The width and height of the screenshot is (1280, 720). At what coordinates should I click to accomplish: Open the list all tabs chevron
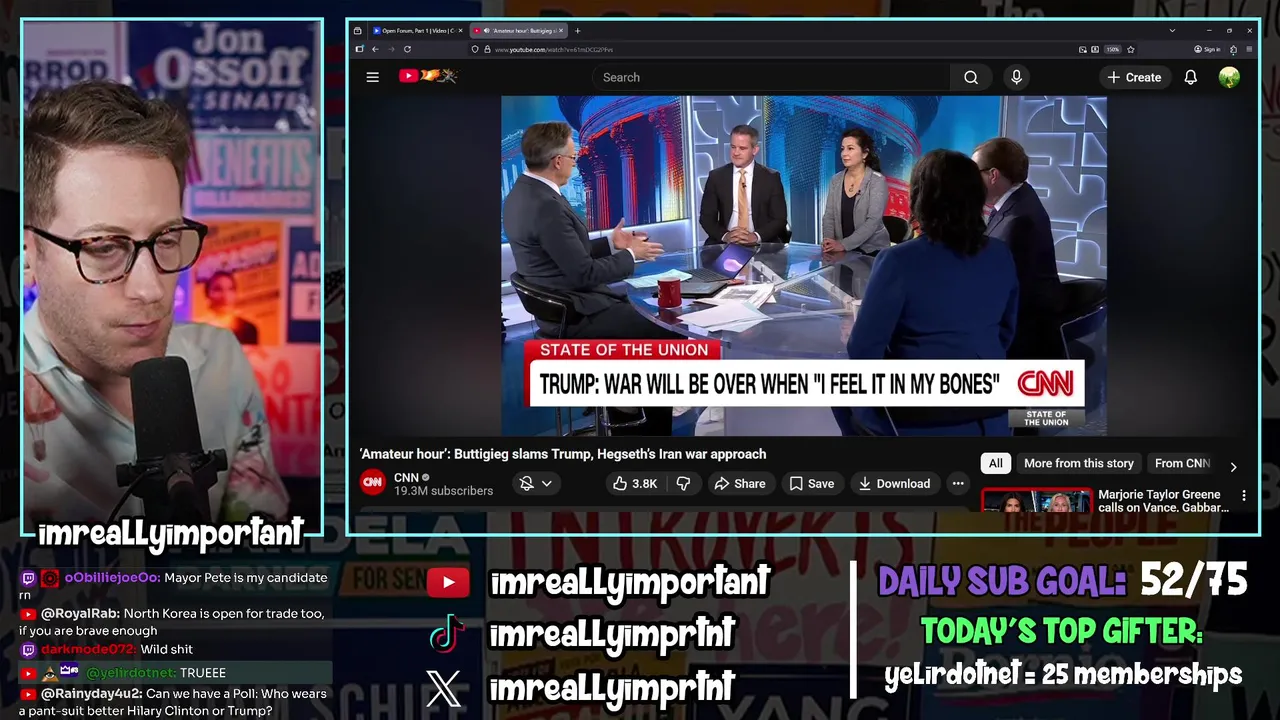[x=1172, y=31]
